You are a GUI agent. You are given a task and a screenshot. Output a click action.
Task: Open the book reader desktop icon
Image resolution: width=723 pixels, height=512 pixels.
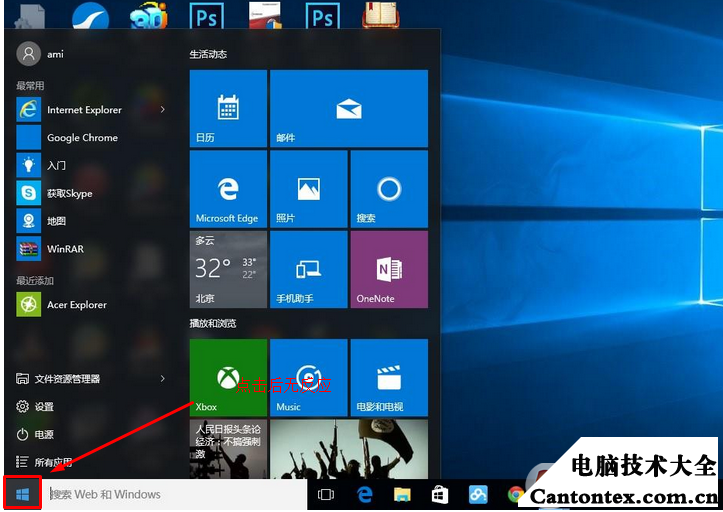381,15
